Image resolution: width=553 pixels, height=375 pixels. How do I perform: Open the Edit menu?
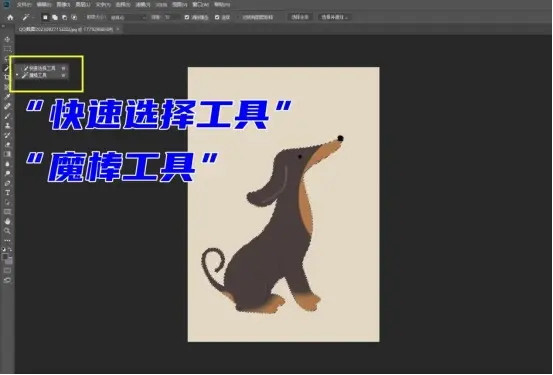click(x=44, y=5)
